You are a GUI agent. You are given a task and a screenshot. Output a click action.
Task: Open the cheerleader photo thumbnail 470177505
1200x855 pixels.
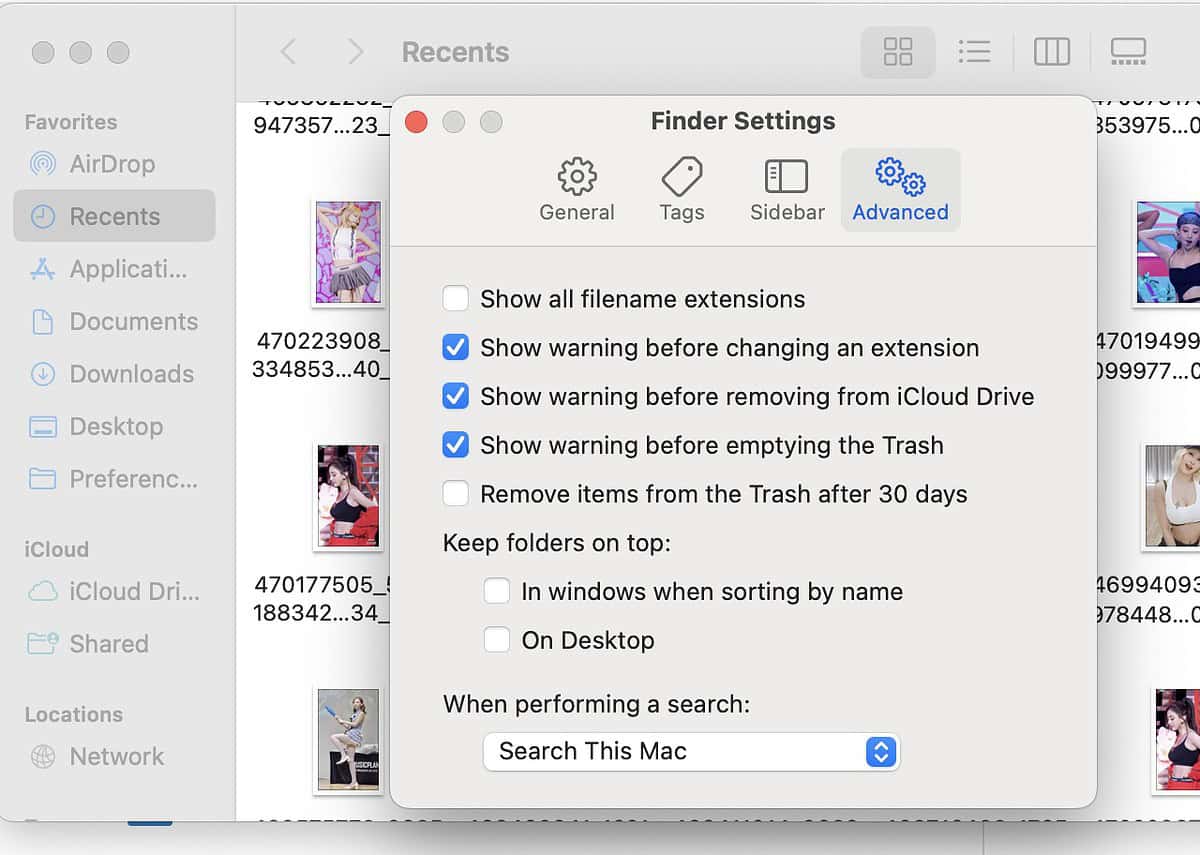point(347,495)
